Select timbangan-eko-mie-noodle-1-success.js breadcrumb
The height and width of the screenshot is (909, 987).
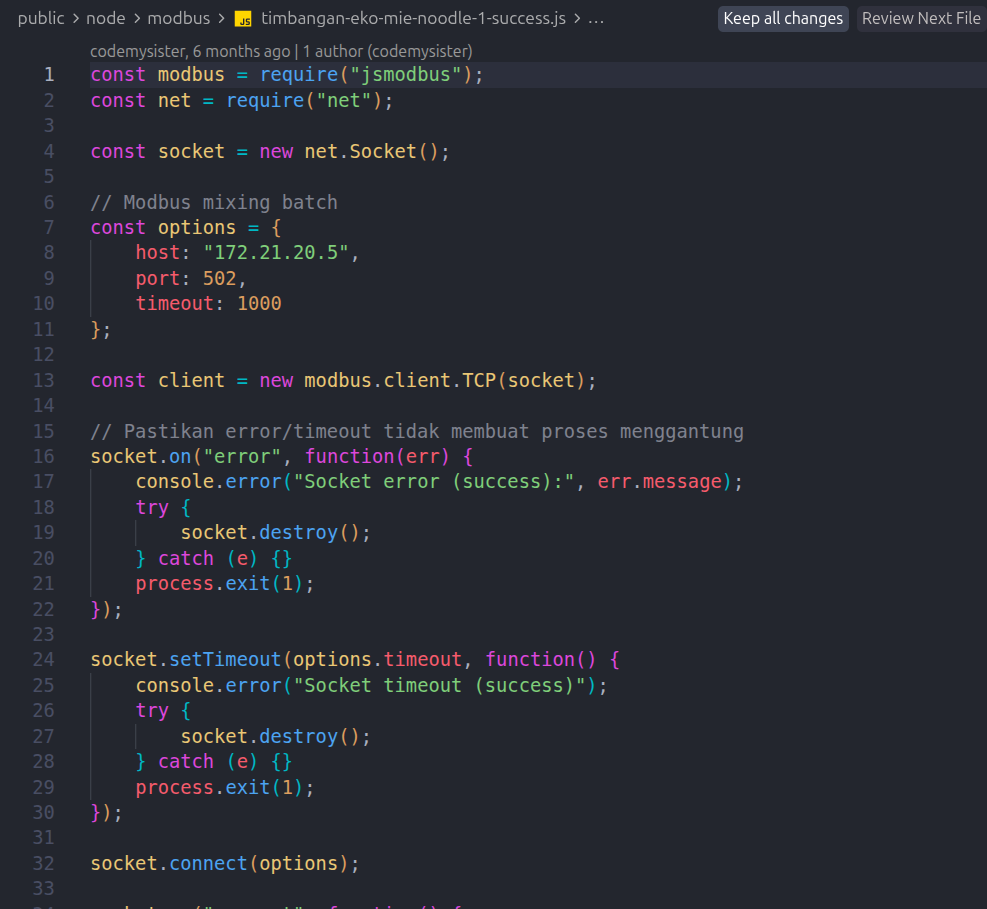click(414, 18)
